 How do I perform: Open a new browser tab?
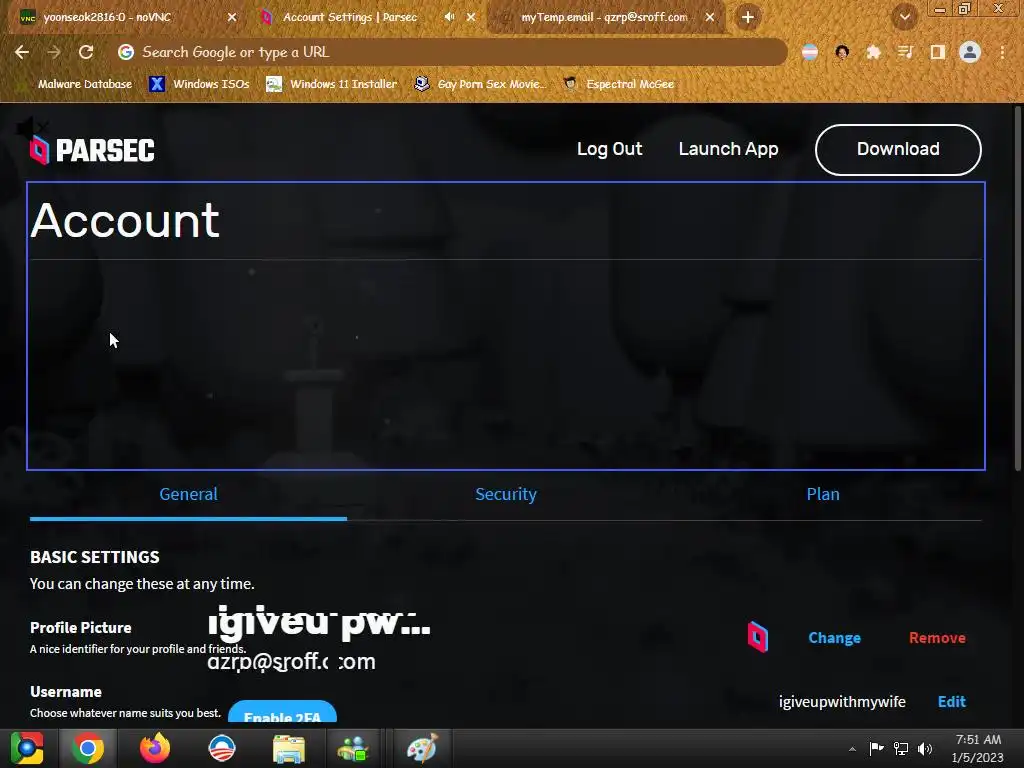pos(748,17)
